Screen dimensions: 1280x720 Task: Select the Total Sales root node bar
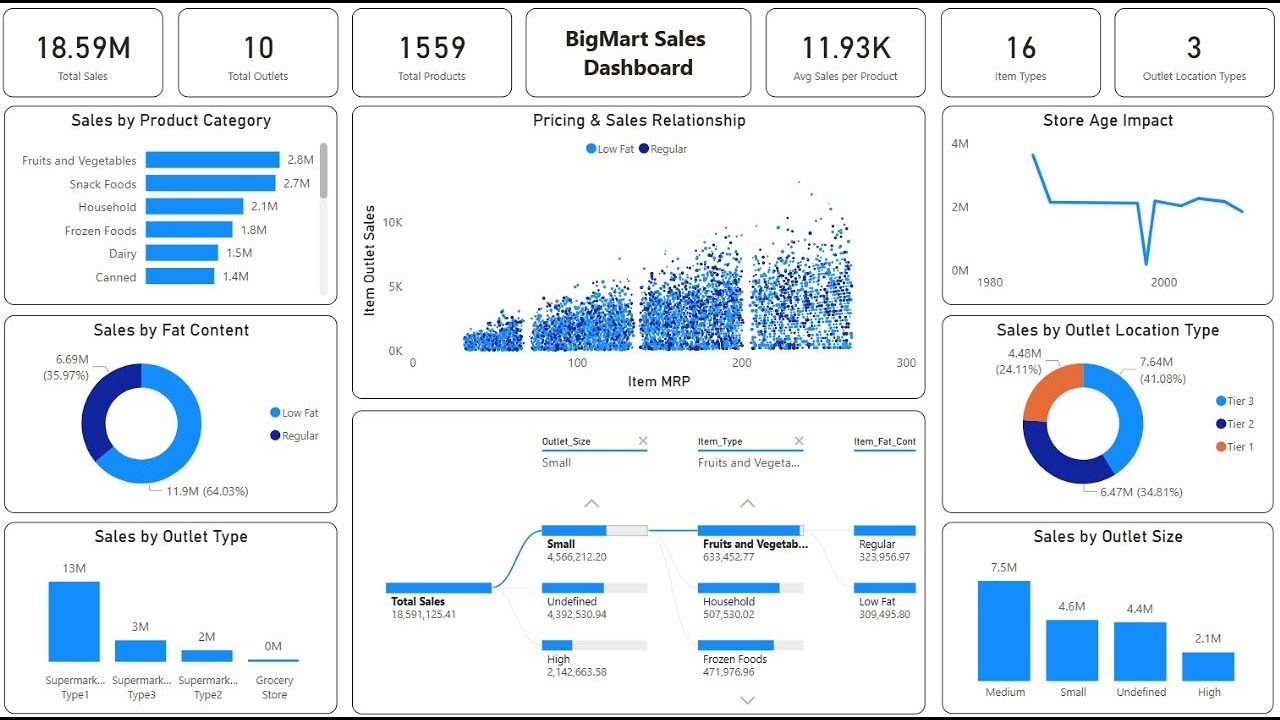(x=438, y=588)
